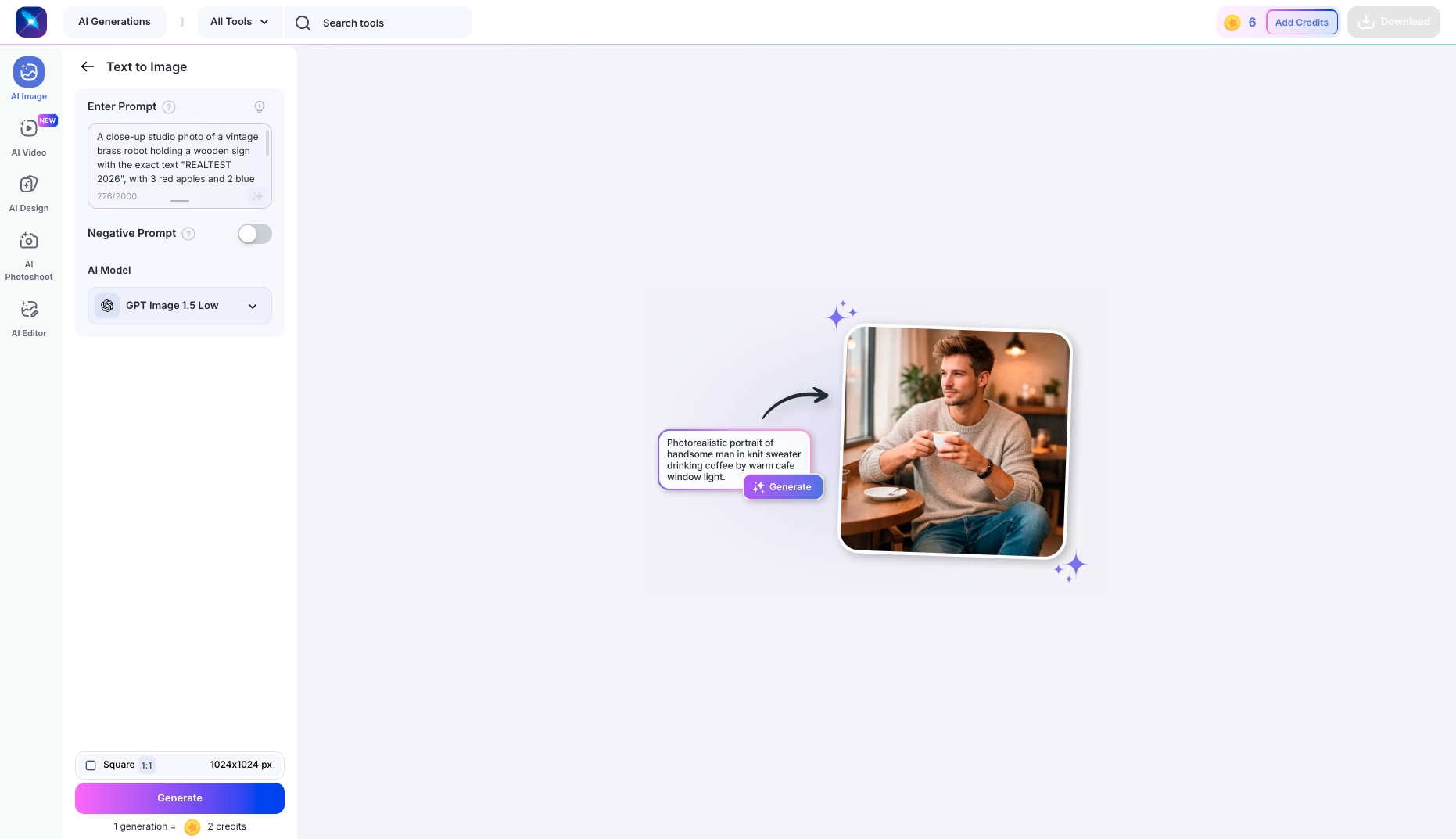The width and height of the screenshot is (1456, 839).
Task: Open the AI Generations tab
Action: click(x=114, y=22)
